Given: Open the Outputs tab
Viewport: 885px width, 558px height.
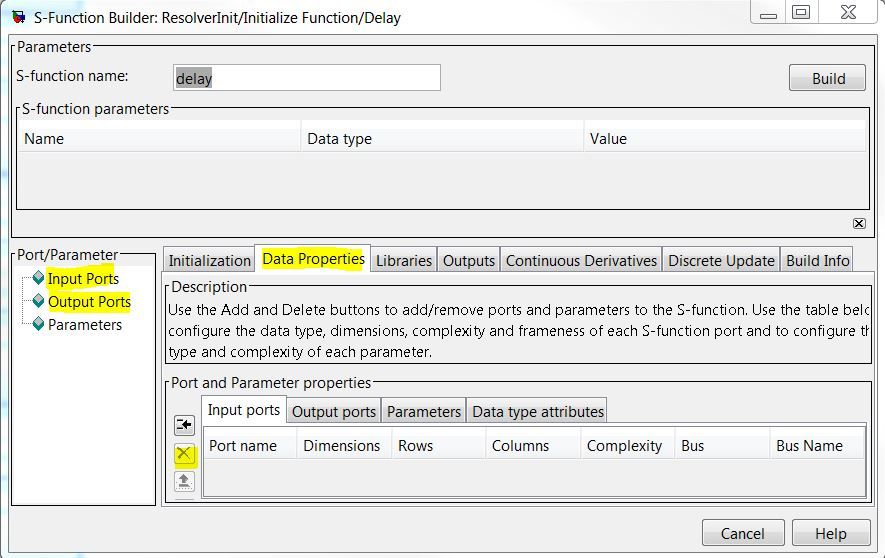Looking at the screenshot, I should 469,260.
